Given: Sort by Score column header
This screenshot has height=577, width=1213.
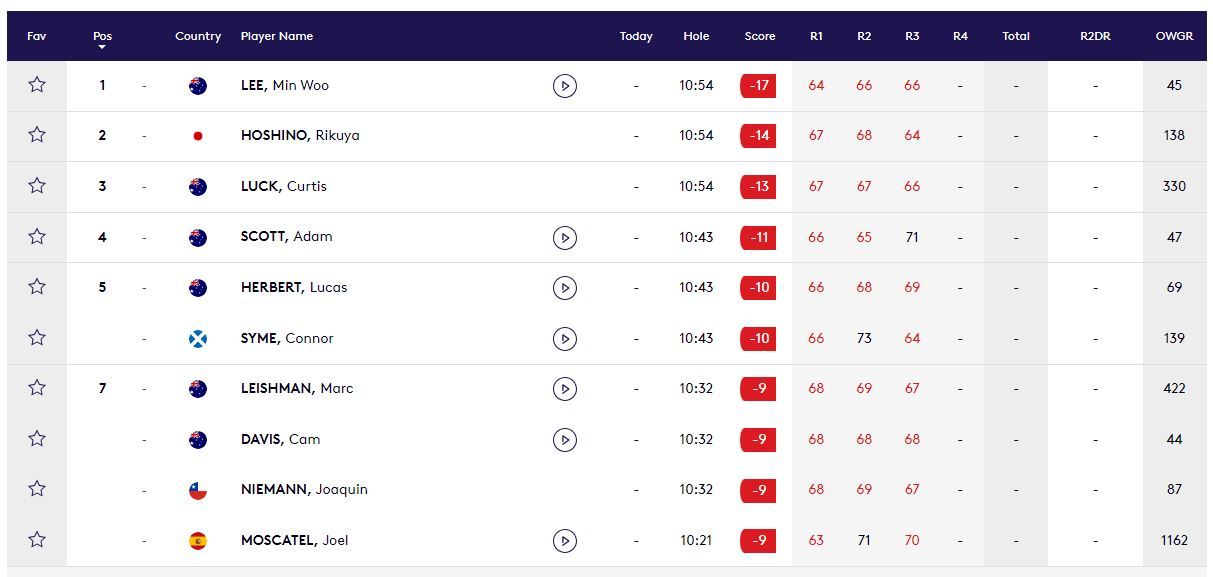Looking at the screenshot, I should [x=759, y=36].
